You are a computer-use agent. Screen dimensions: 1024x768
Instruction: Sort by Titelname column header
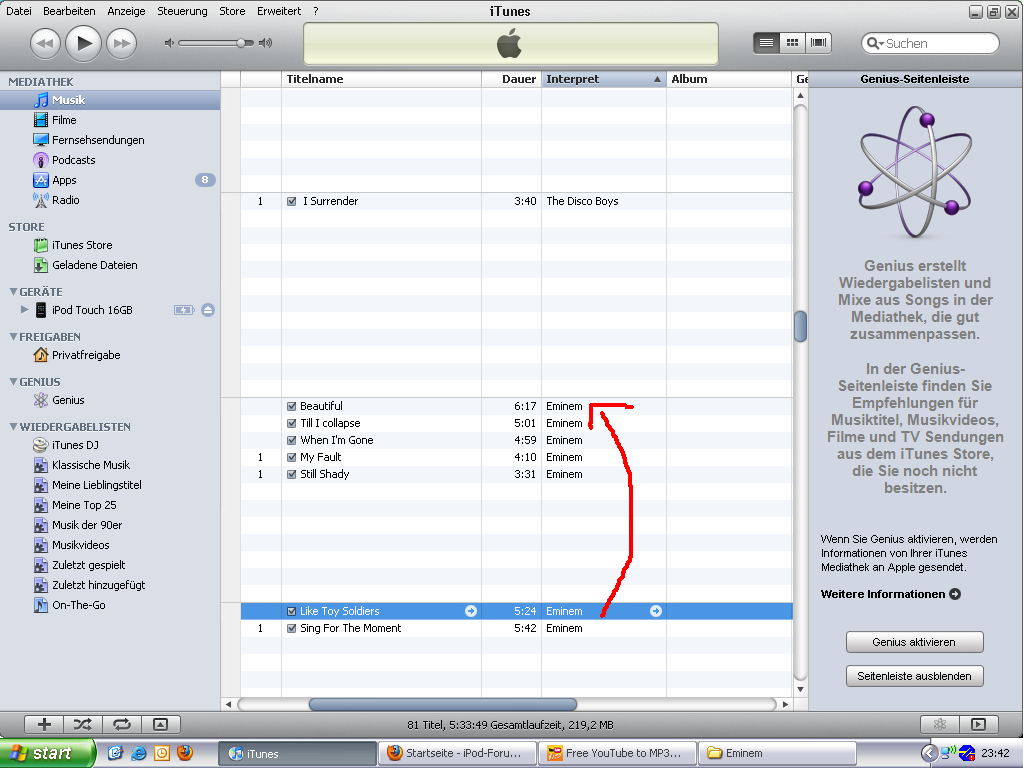click(x=381, y=79)
